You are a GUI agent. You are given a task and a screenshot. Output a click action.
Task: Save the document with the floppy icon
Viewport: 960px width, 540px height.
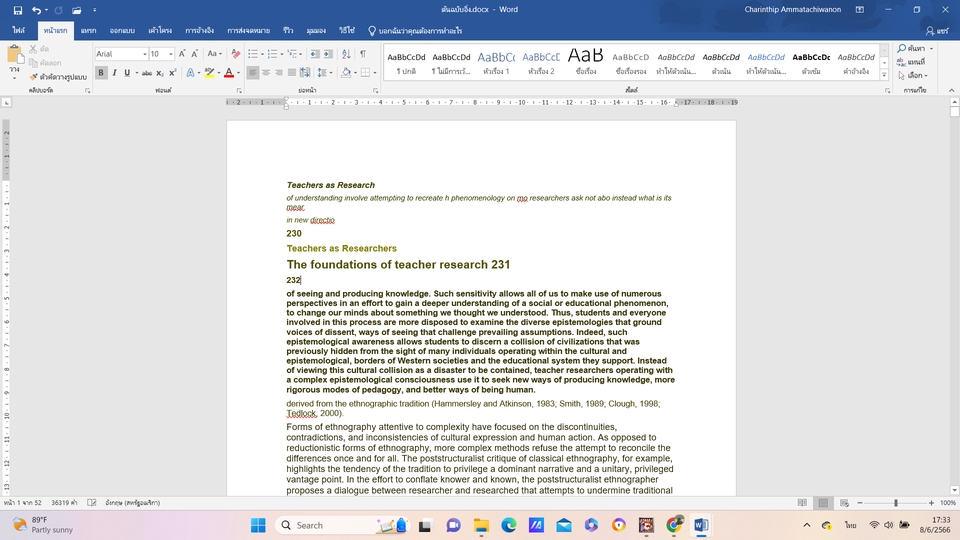[18, 10]
